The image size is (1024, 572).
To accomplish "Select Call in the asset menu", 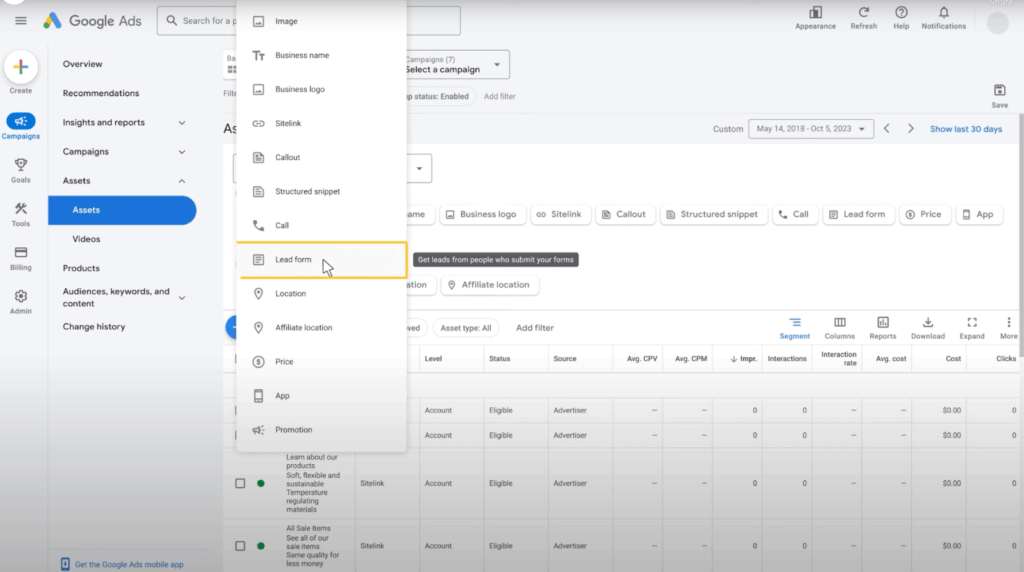I will 321,225.
